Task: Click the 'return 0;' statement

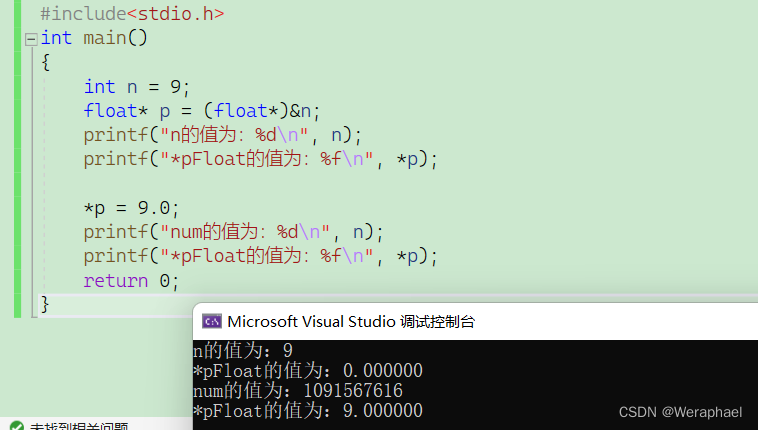Action: pyautogui.click(x=131, y=281)
